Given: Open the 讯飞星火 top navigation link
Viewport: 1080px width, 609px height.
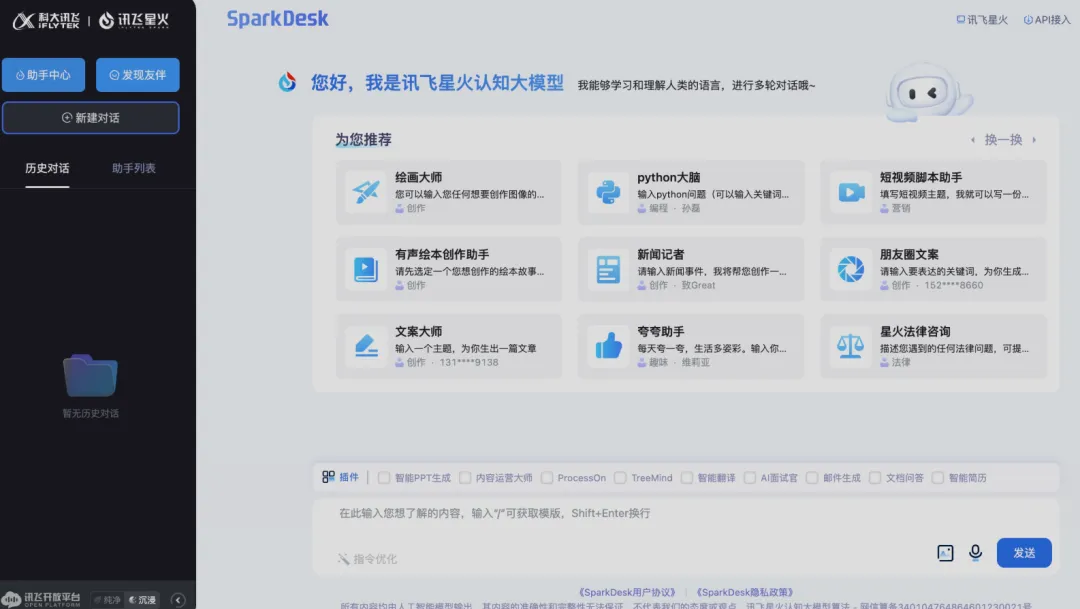Looking at the screenshot, I should (x=982, y=20).
